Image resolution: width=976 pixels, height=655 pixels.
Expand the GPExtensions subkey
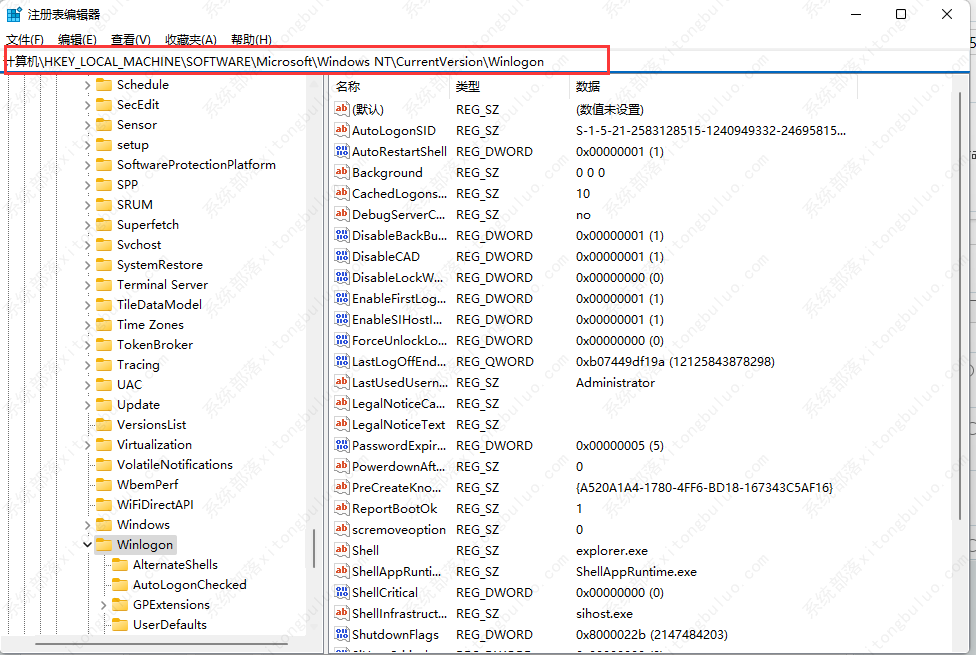pos(104,605)
